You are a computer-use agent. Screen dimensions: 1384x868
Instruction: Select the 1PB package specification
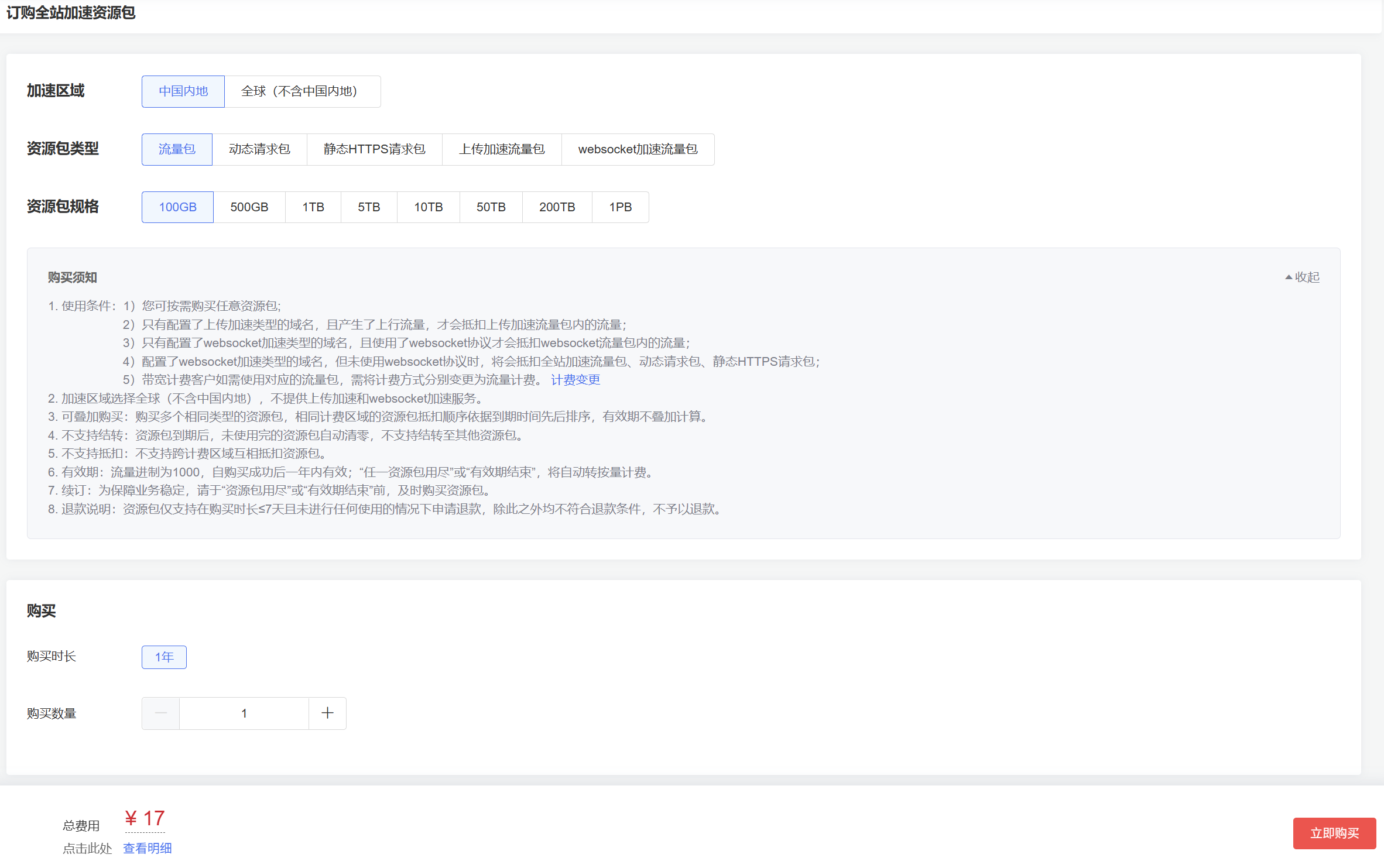click(620, 207)
